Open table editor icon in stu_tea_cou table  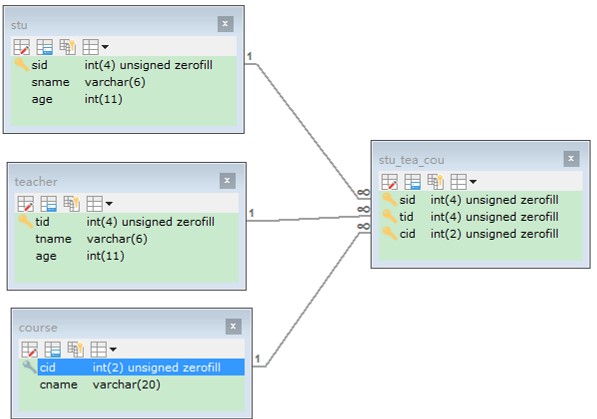click(389, 182)
